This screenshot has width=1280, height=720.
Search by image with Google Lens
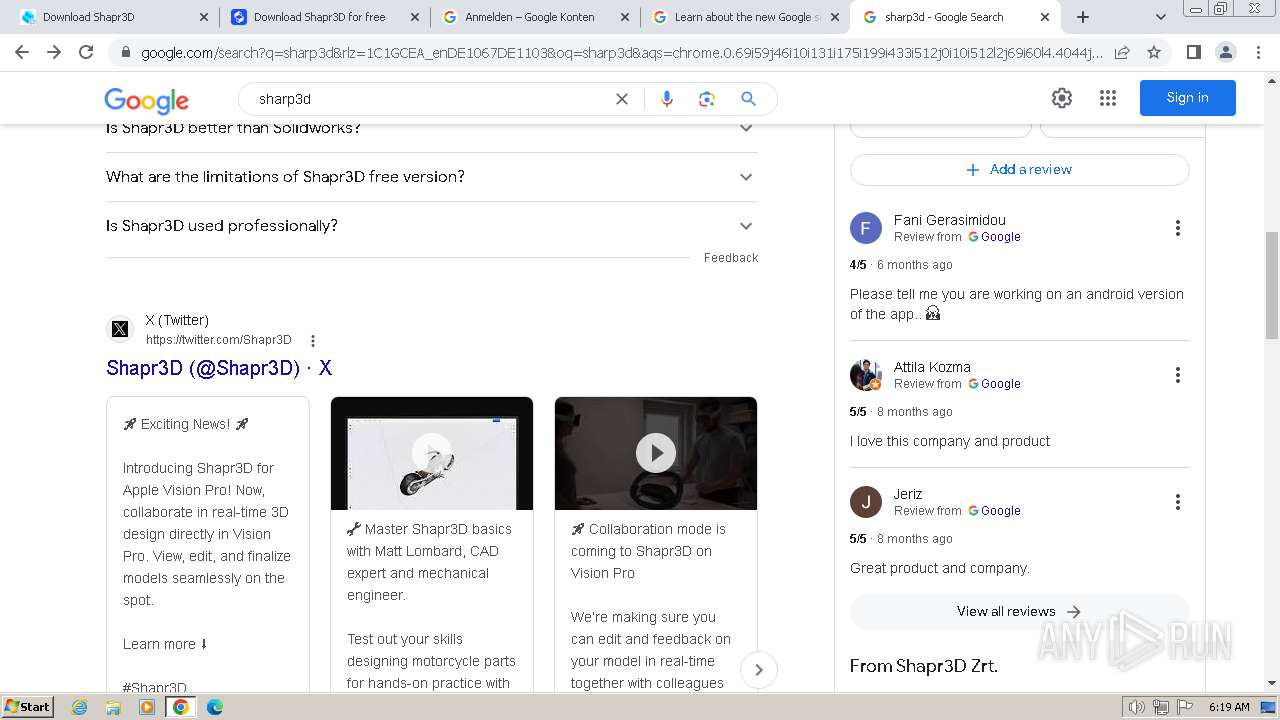(707, 98)
